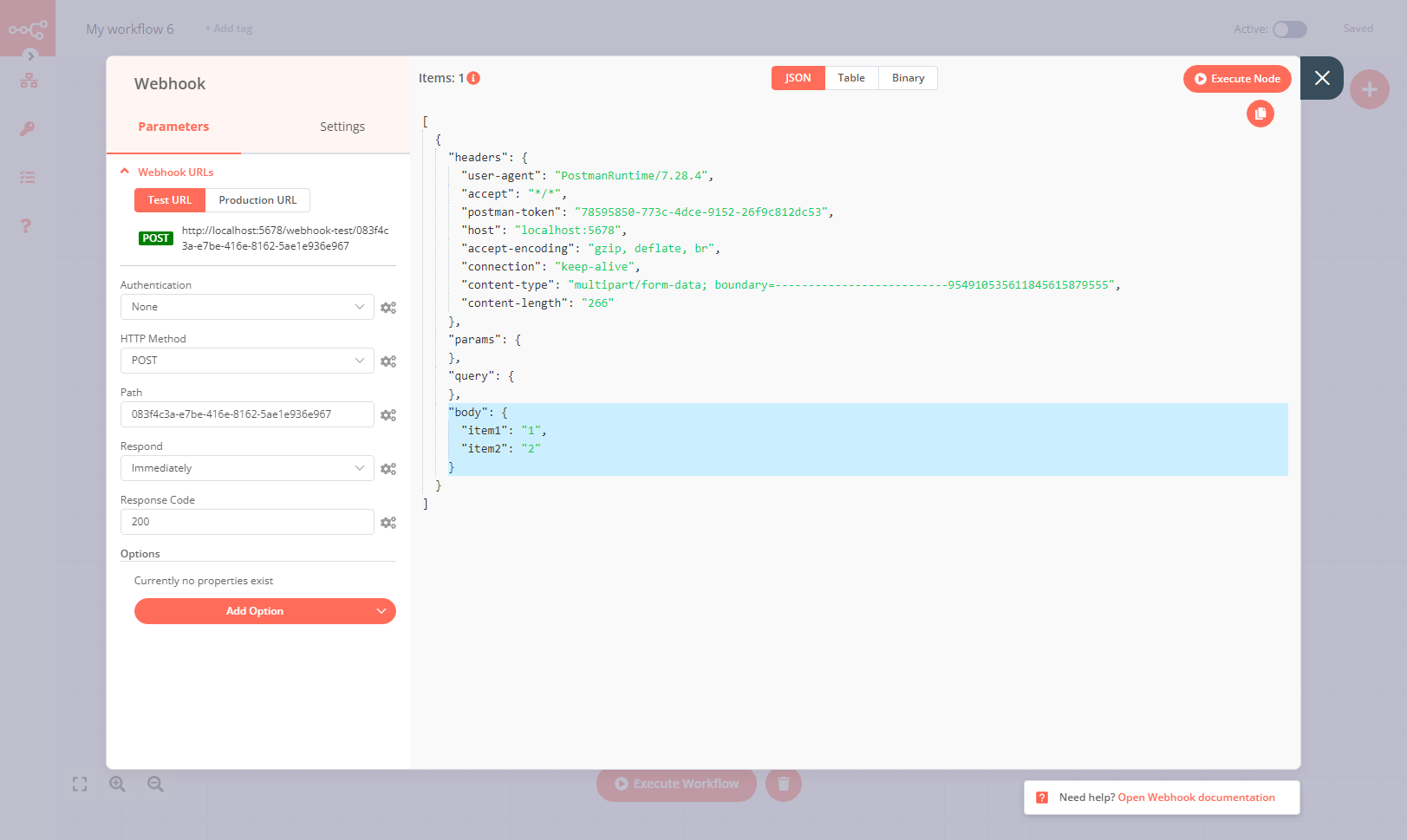Show output in Table view

point(851,78)
